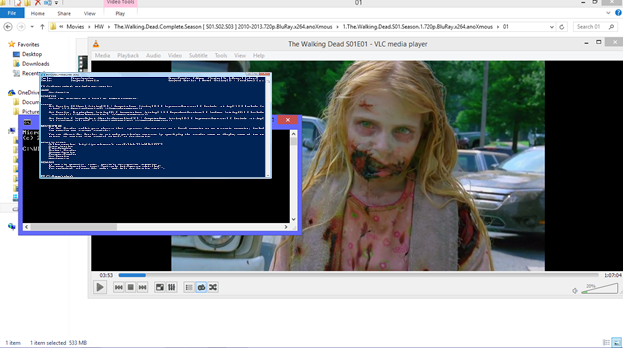Click elapsed time 03:53 label
Screen dimensions: 635x363
(x=106, y=275)
